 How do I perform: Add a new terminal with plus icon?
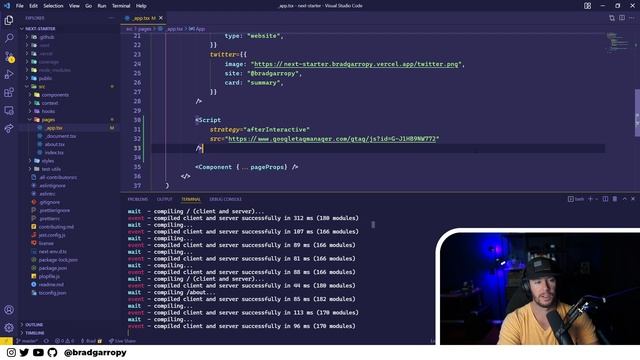[590, 199]
